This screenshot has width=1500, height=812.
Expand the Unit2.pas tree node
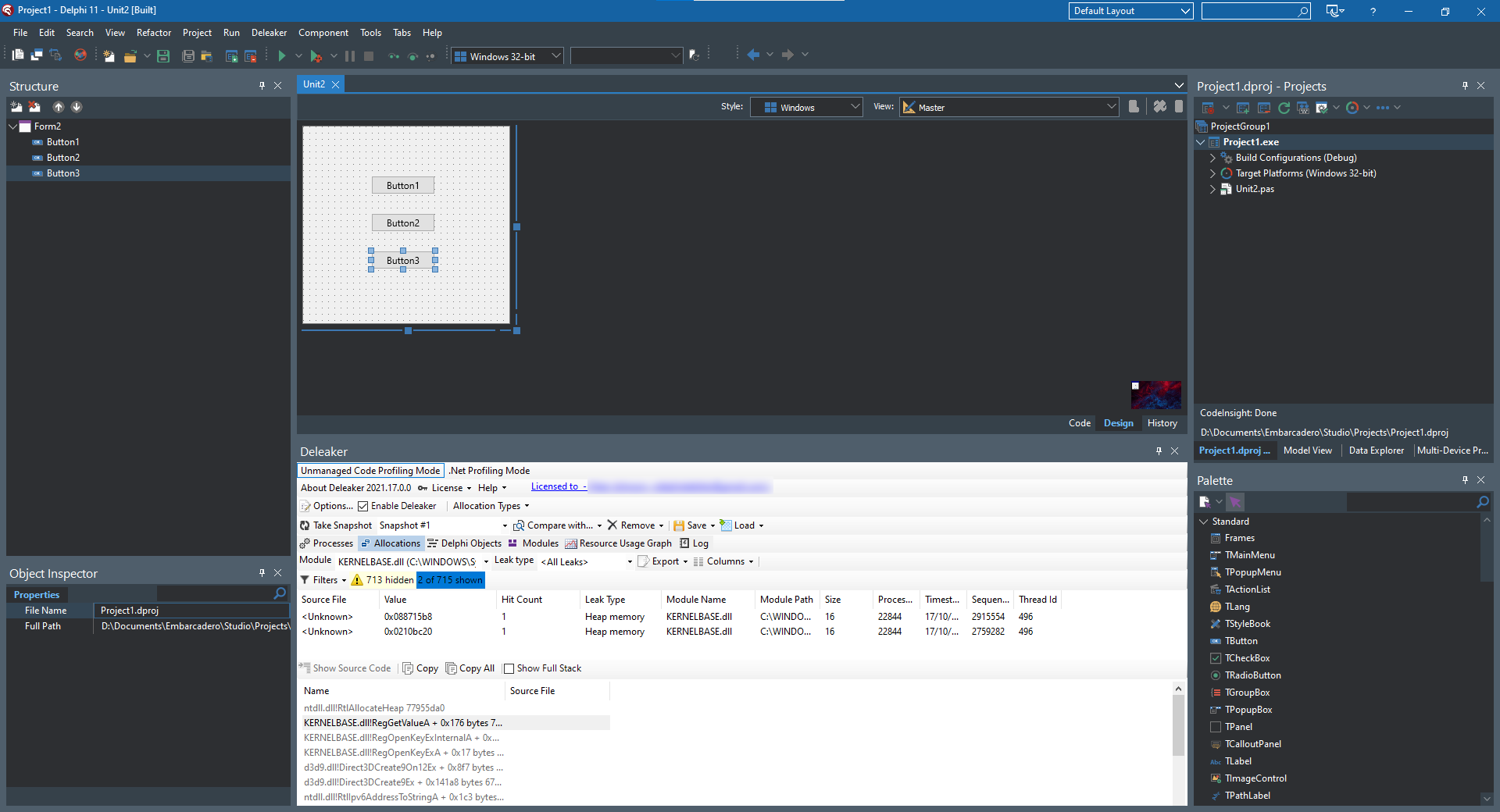[x=1212, y=189]
